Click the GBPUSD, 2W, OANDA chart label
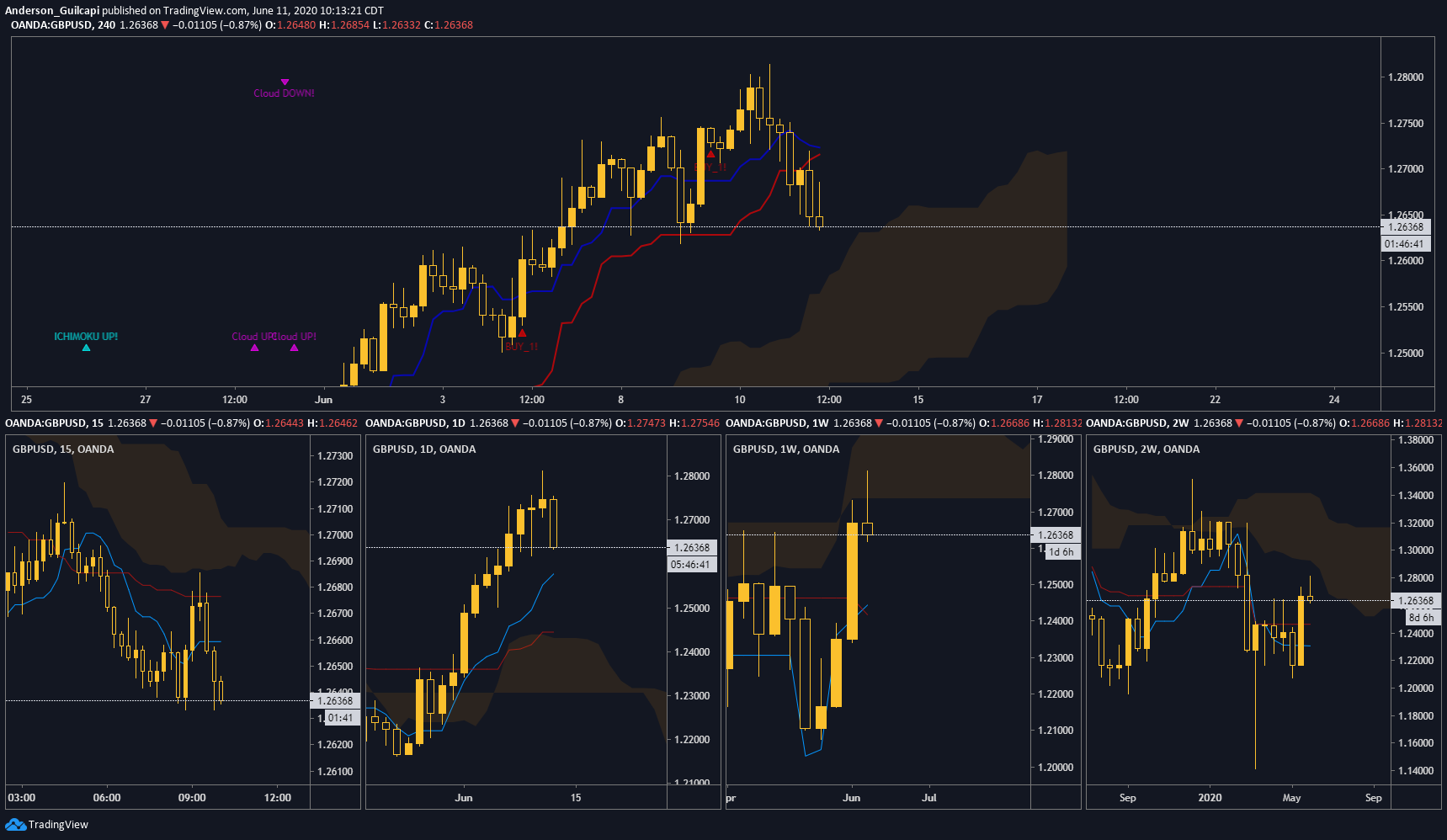 (x=1146, y=449)
